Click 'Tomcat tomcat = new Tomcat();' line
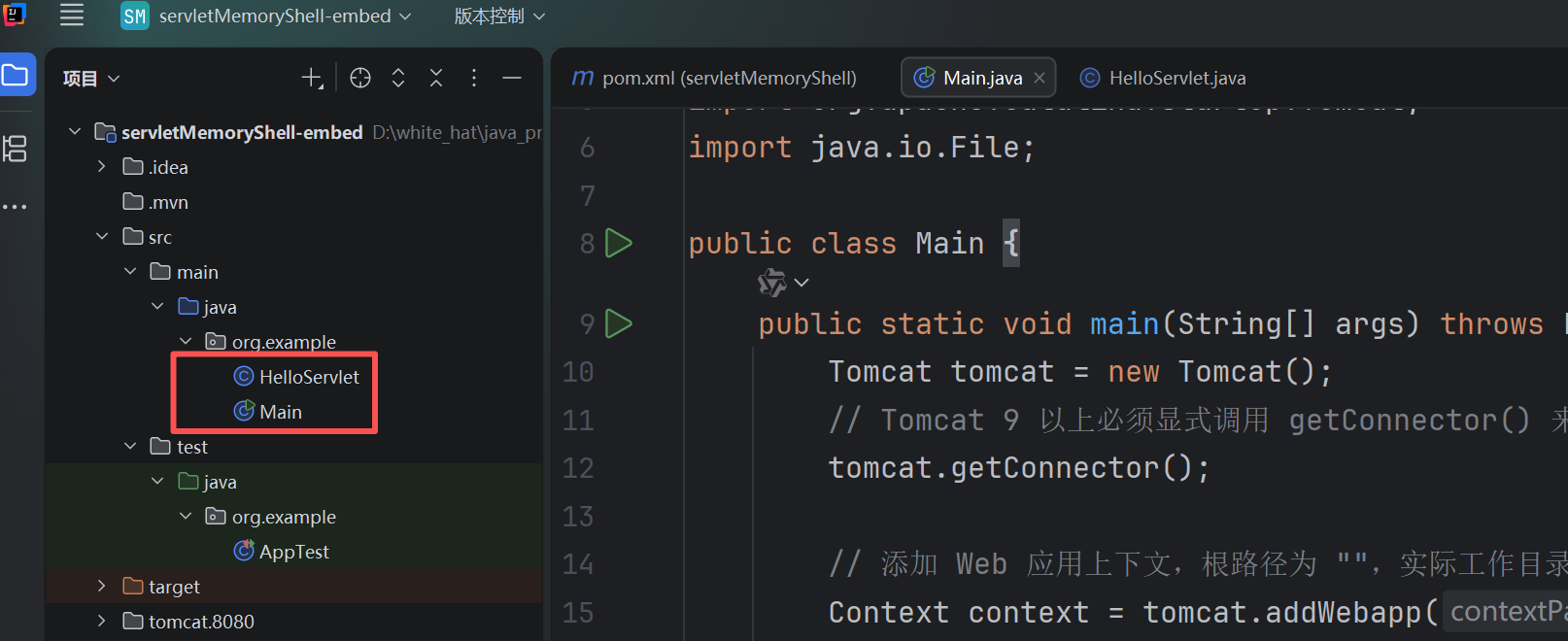This screenshot has height=641, width=1568. pyautogui.click(x=1080, y=372)
